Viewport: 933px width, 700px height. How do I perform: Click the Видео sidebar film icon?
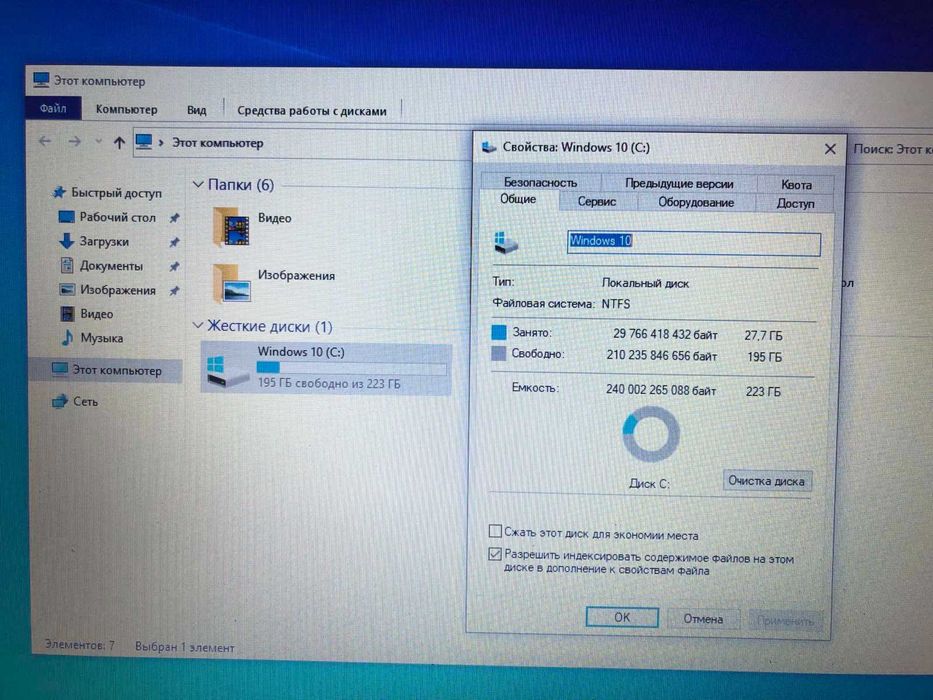[x=68, y=313]
